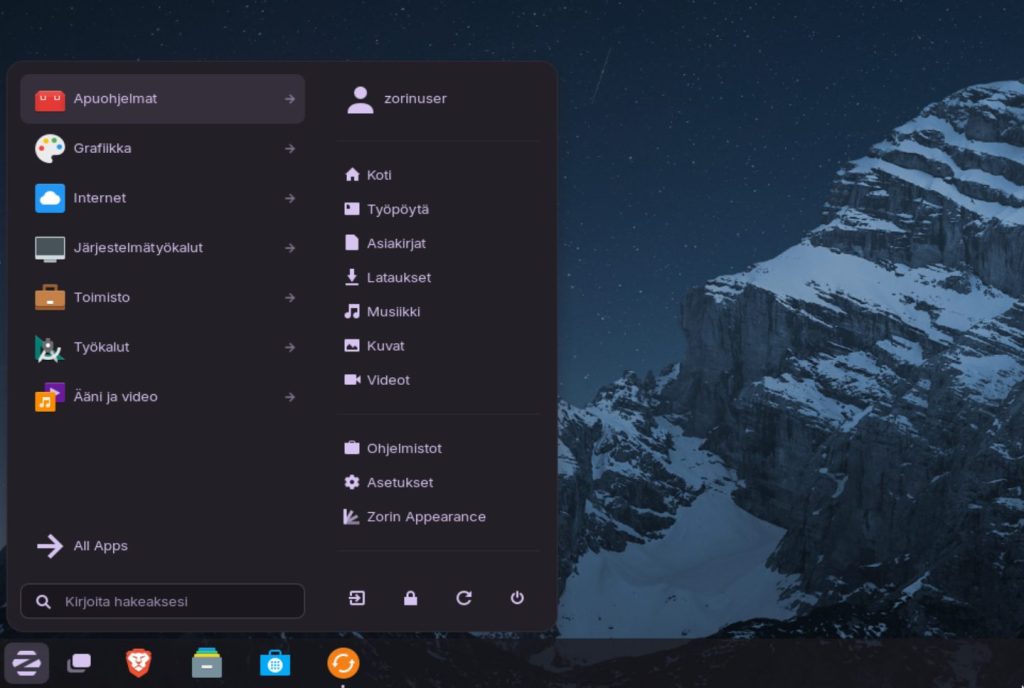The height and width of the screenshot is (688, 1024).
Task: Open Brave browser from the taskbar
Action: 138,663
